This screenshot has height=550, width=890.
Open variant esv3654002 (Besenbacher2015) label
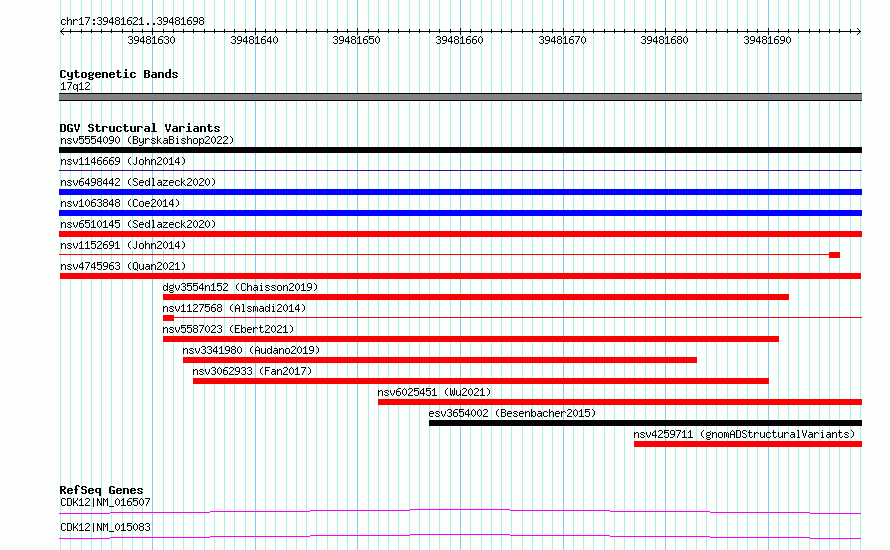[x=512, y=413]
